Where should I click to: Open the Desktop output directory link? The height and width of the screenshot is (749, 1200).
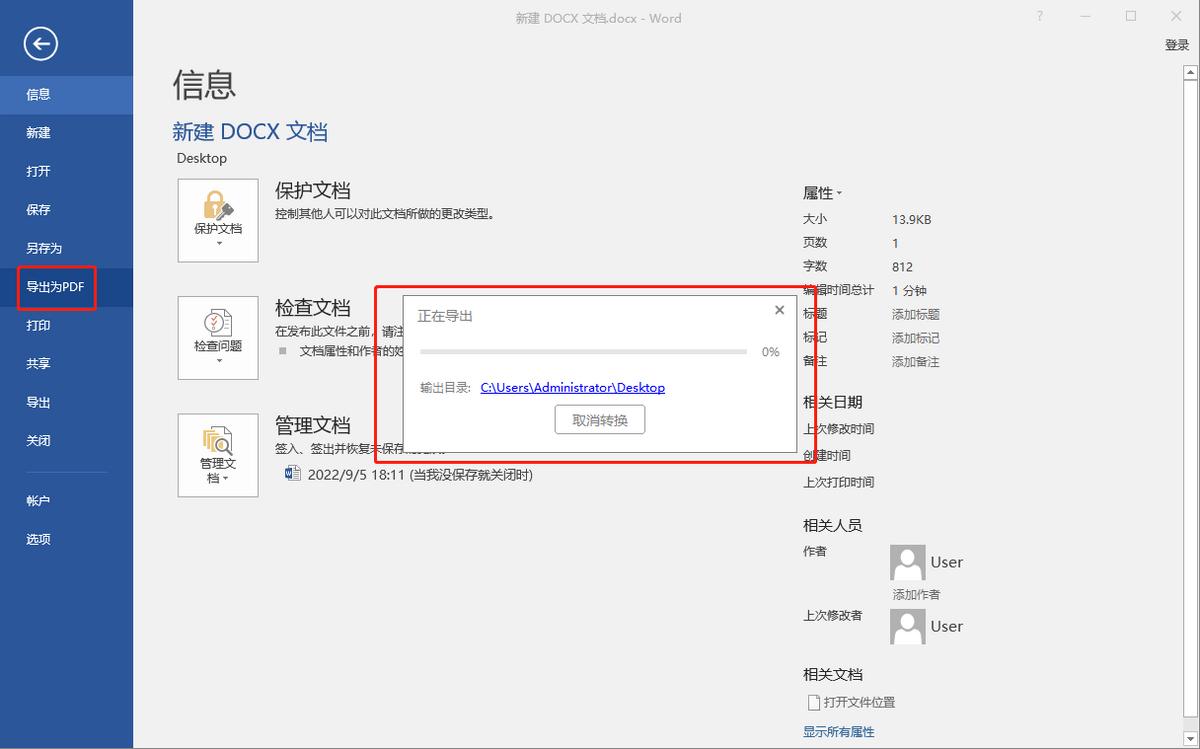click(572, 387)
